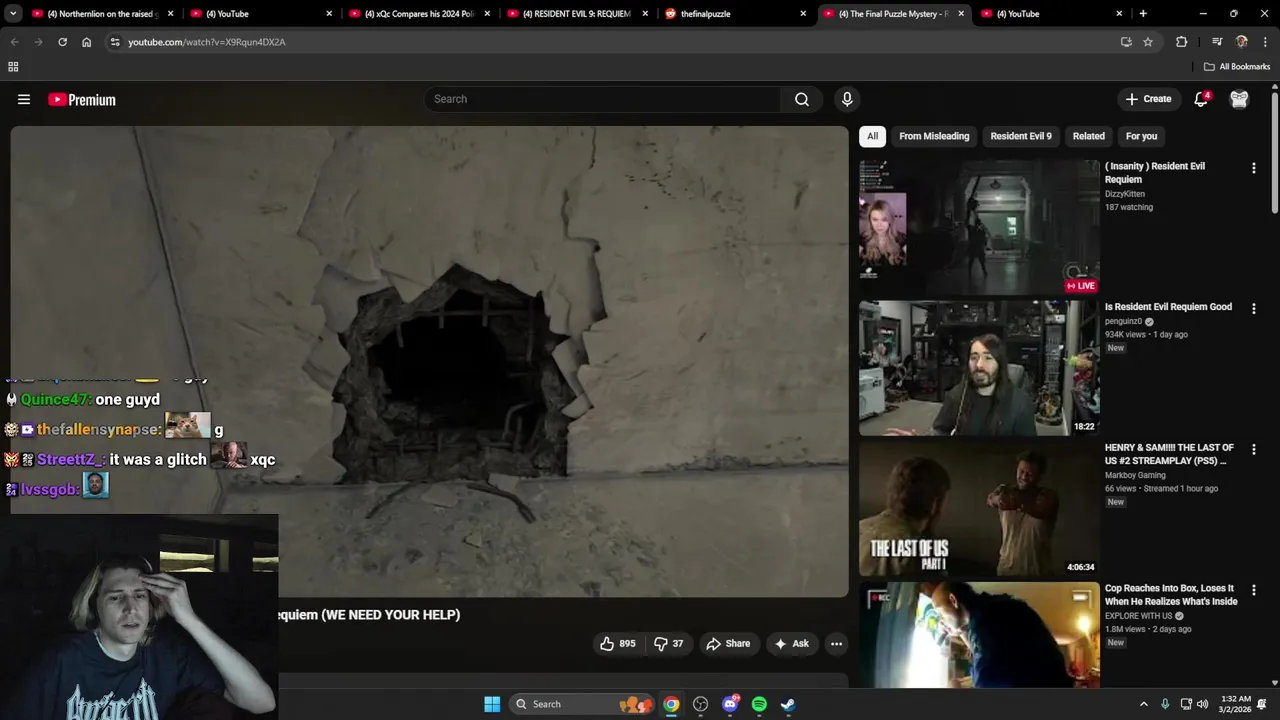Click install app icon in address bar
Image resolution: width=1280 pixels, height=720 pixels.
[x=1126, y=42]
